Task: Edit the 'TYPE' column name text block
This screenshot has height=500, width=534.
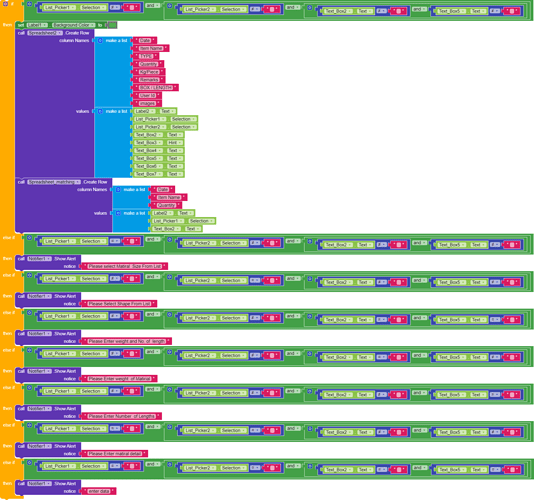Action: [x=146, y=56]
